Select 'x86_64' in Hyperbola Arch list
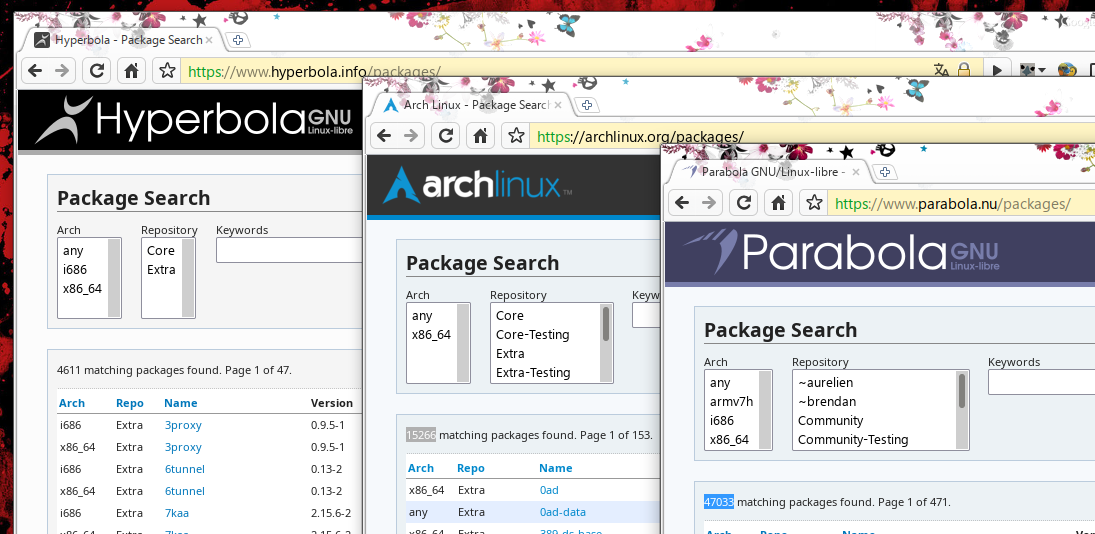The width and height of the screenshot is (1095, 534). pos(82,288)
